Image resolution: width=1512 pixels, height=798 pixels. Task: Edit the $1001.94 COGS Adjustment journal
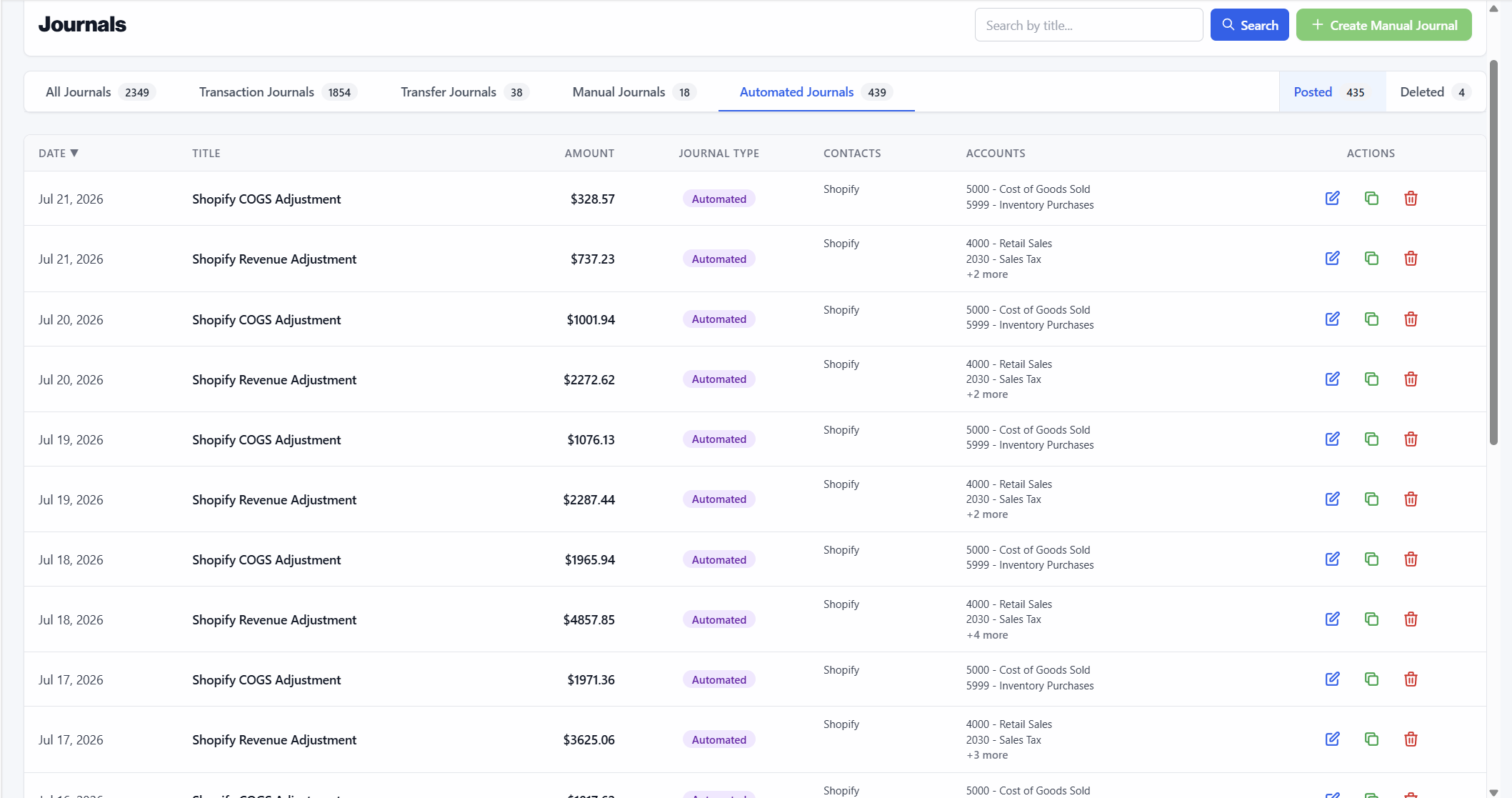pyautogui.click(x=1333, y=319)
